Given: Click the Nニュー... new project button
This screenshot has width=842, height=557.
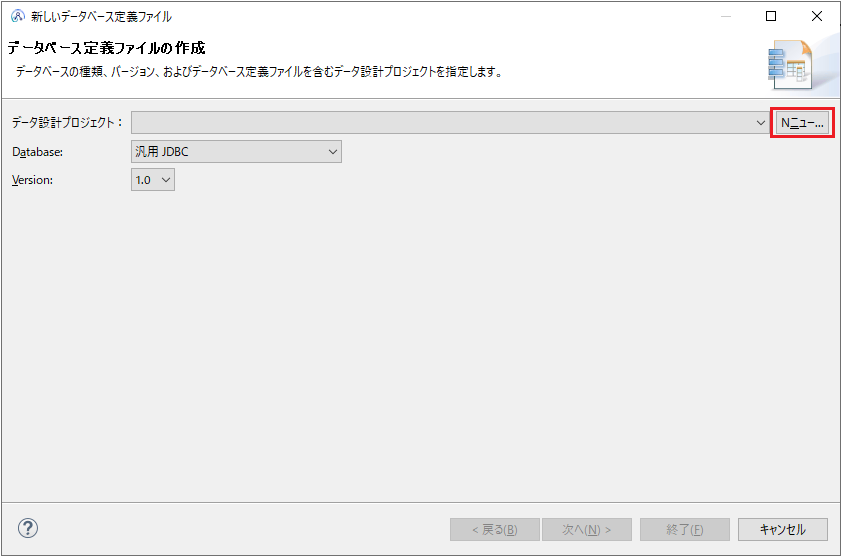Looking at the screenshot, I should click(802, 123).
